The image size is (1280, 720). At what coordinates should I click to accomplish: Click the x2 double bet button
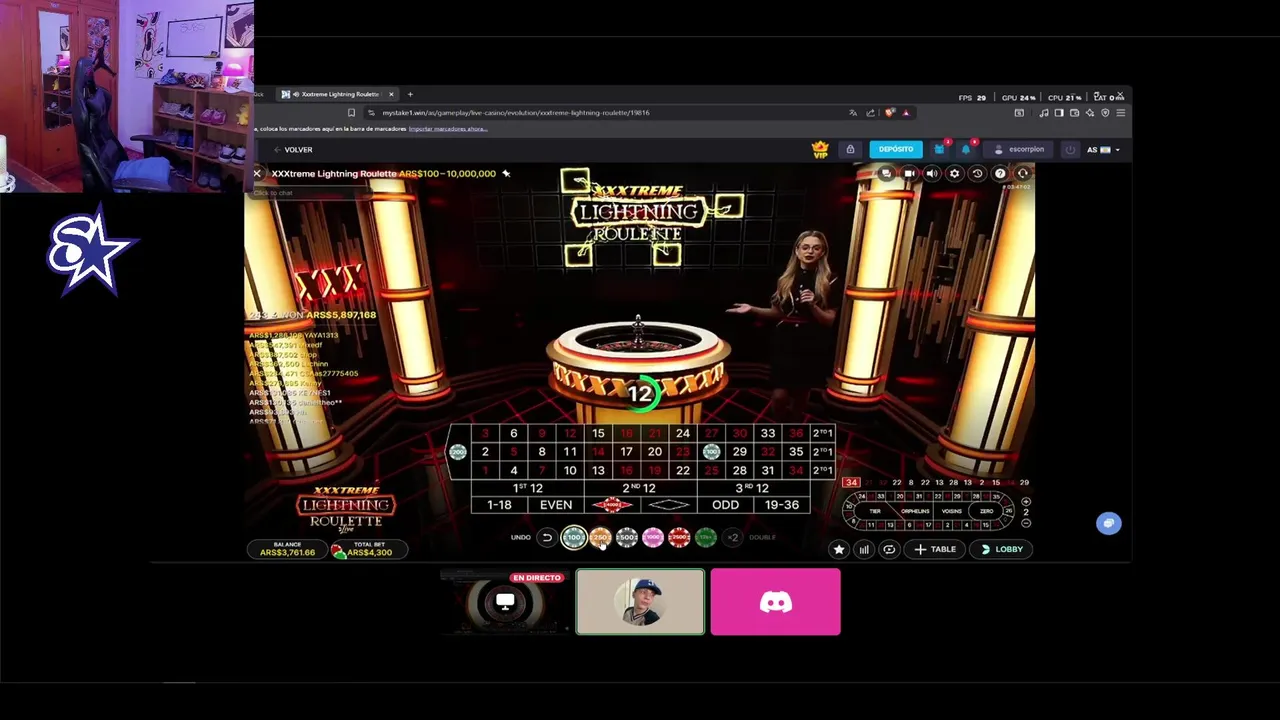point(733,538)
